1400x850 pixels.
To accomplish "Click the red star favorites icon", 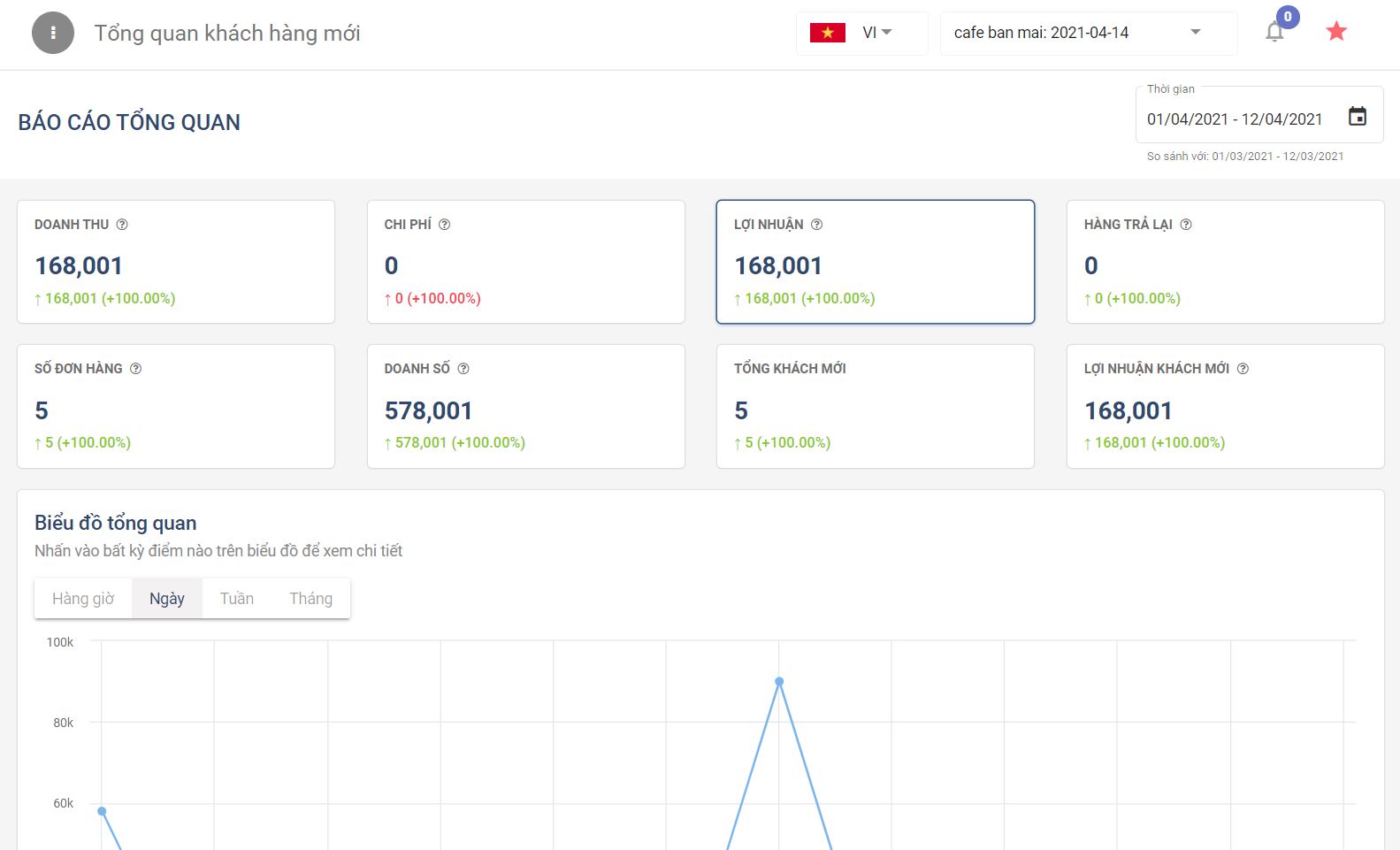I will coord(1335,32).
